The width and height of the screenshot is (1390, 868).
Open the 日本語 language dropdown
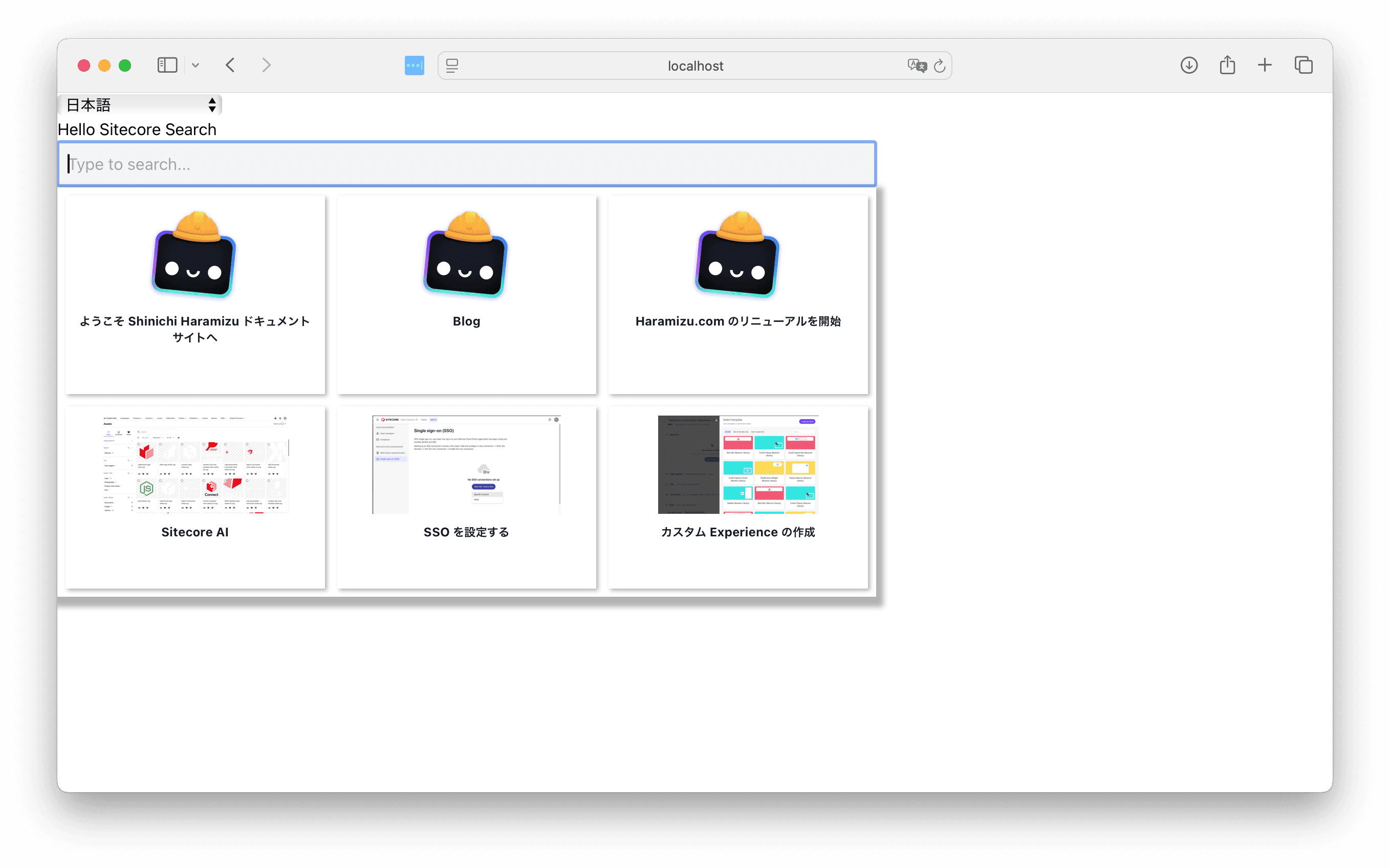(140, 105)
